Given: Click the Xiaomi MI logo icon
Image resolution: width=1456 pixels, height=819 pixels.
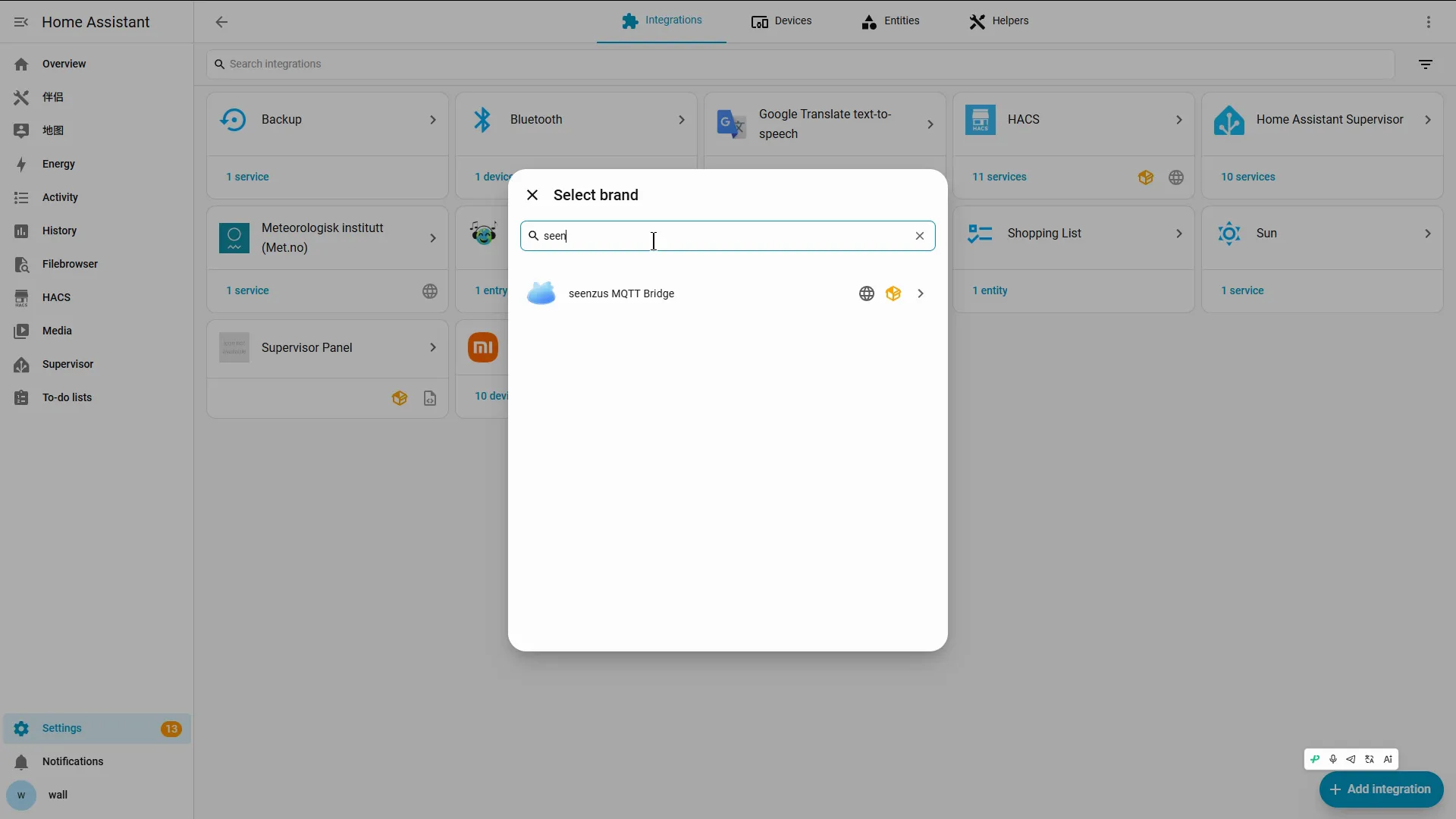Looking at the screenshot, I should coord(483,347).
